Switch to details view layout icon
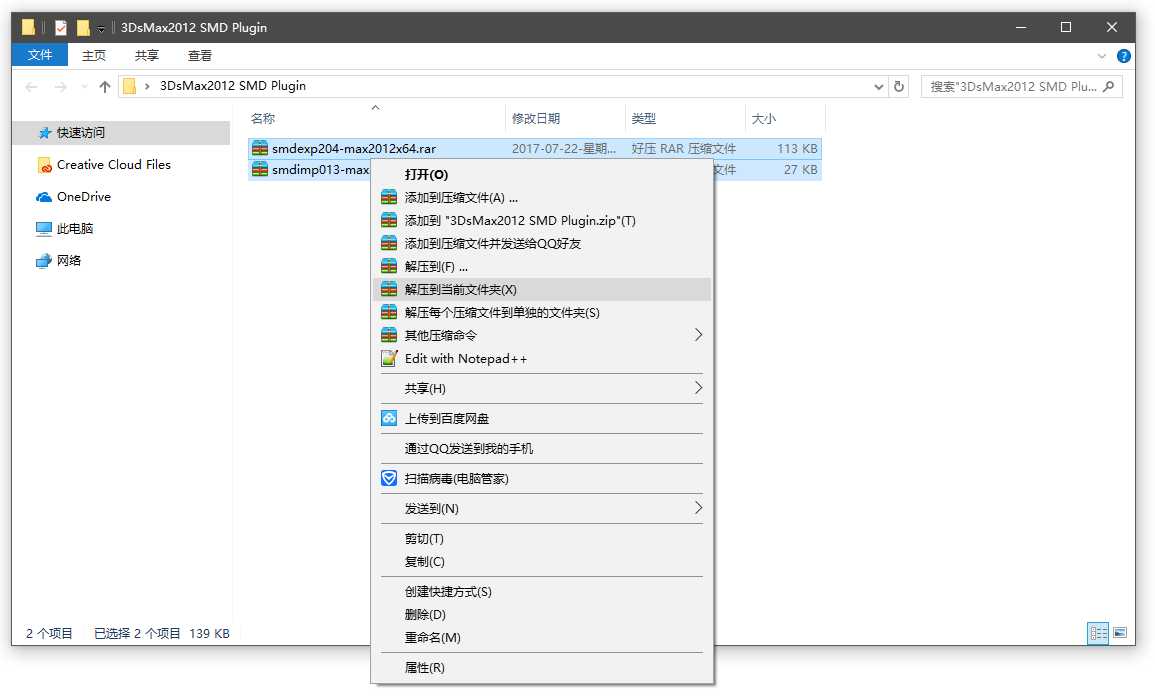 coord(1098,633)
